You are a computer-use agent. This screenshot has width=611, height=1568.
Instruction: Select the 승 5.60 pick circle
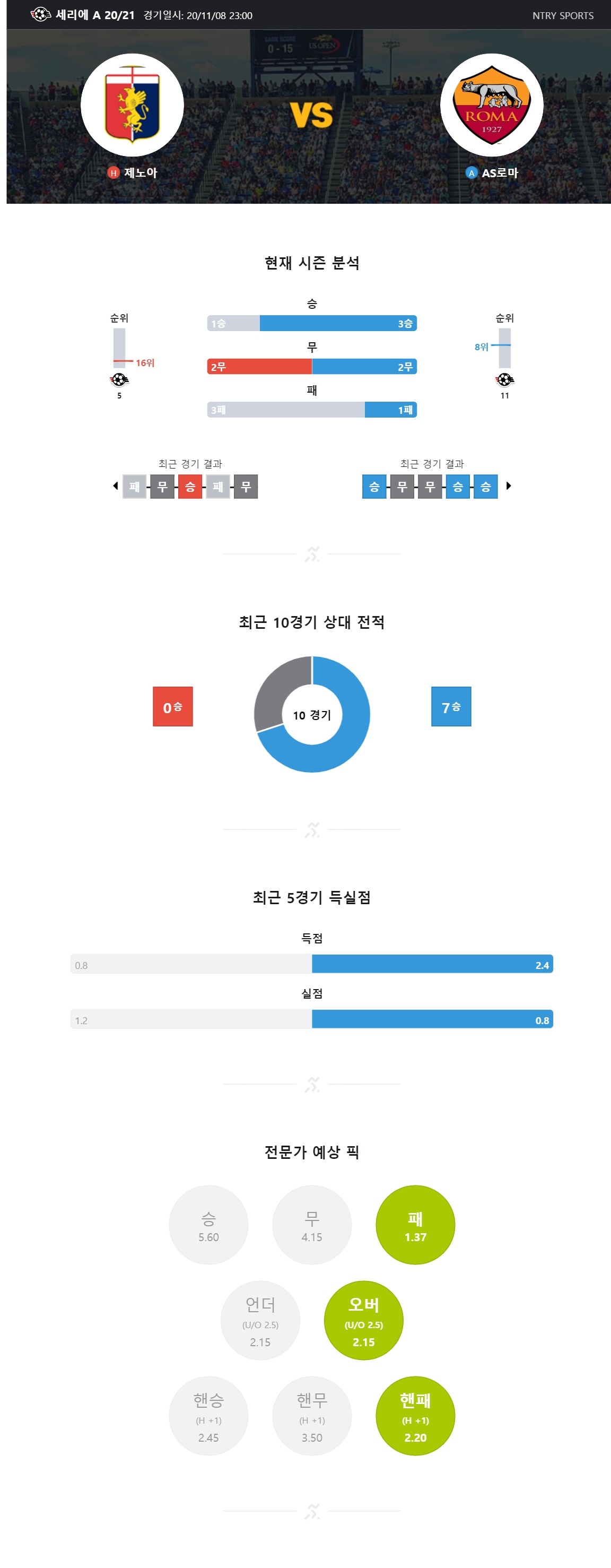point(209,1225)
